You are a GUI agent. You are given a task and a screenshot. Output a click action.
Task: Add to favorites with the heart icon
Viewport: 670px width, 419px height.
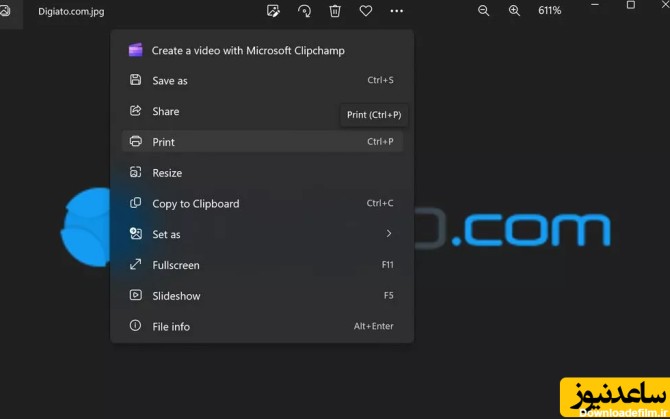[366, 11]
